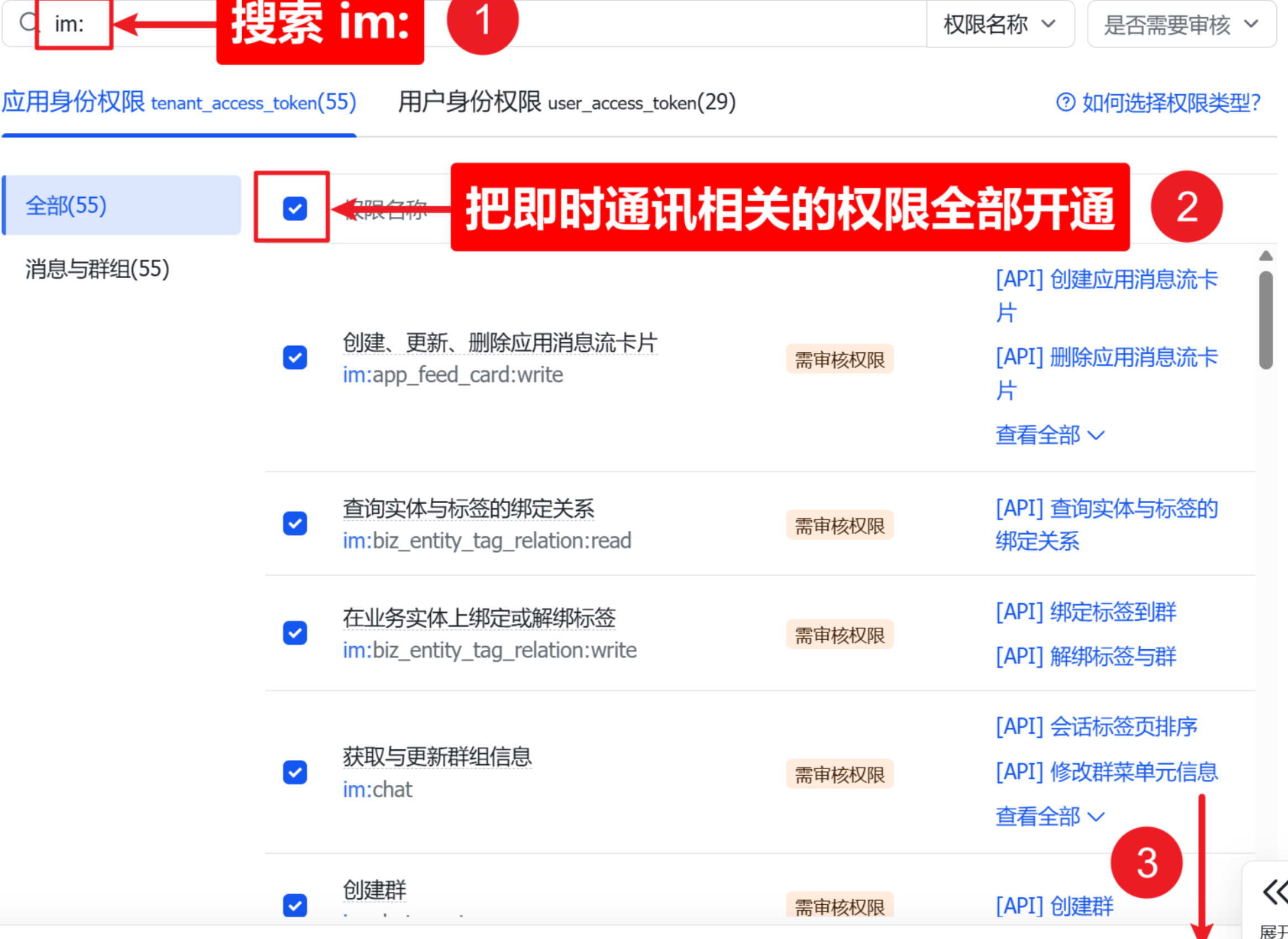Open the 是否需要审核 filter dropdown
1288x939 pixels.
(x=1181, y=24)
